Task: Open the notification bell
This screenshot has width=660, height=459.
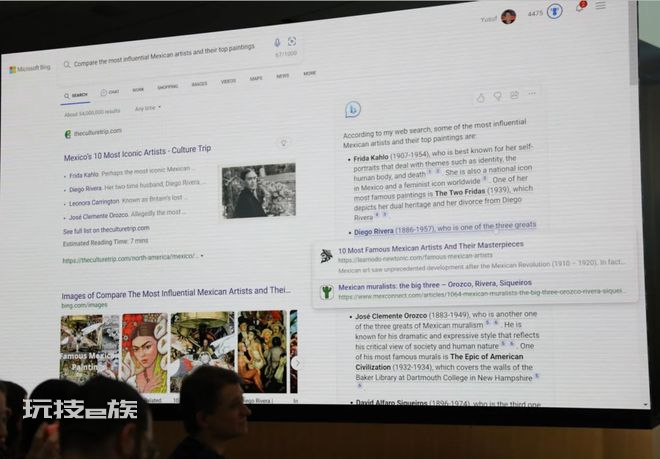Action: tap(580, 7)
